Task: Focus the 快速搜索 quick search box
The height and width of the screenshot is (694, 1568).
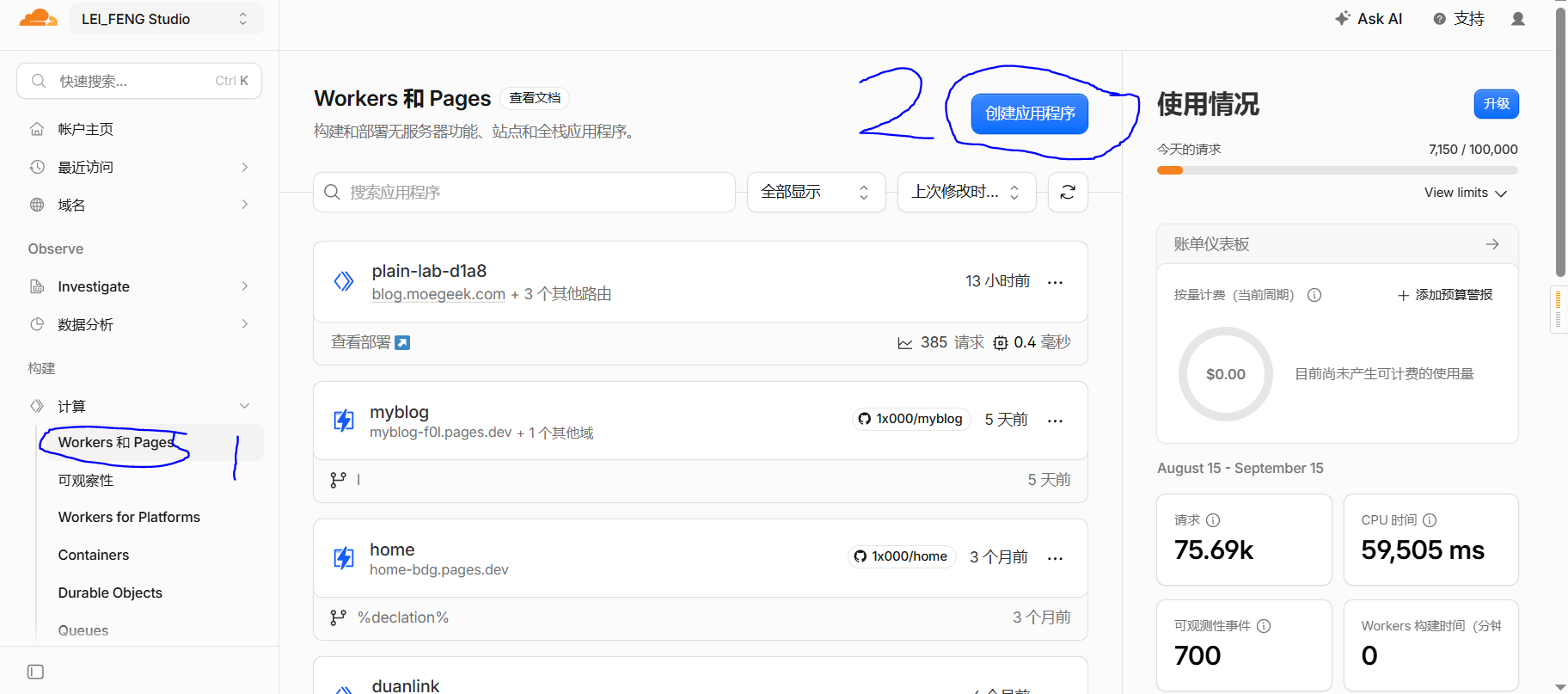Action: coord(139,81)
